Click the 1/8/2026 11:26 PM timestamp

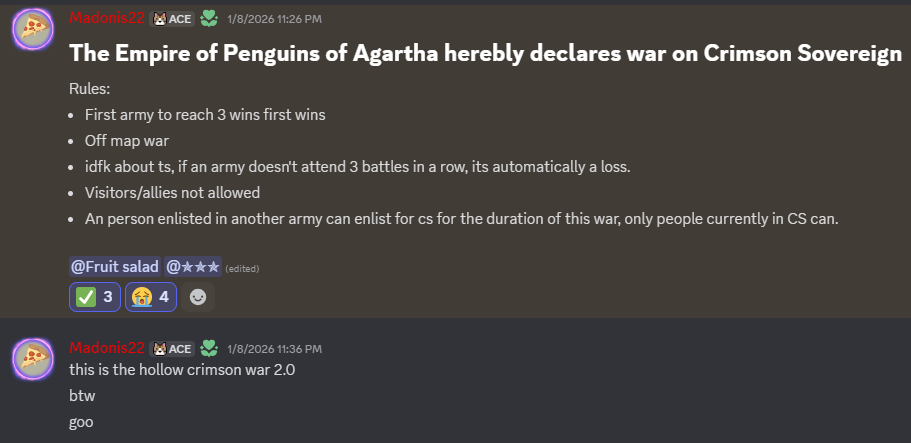coord(274,18)
